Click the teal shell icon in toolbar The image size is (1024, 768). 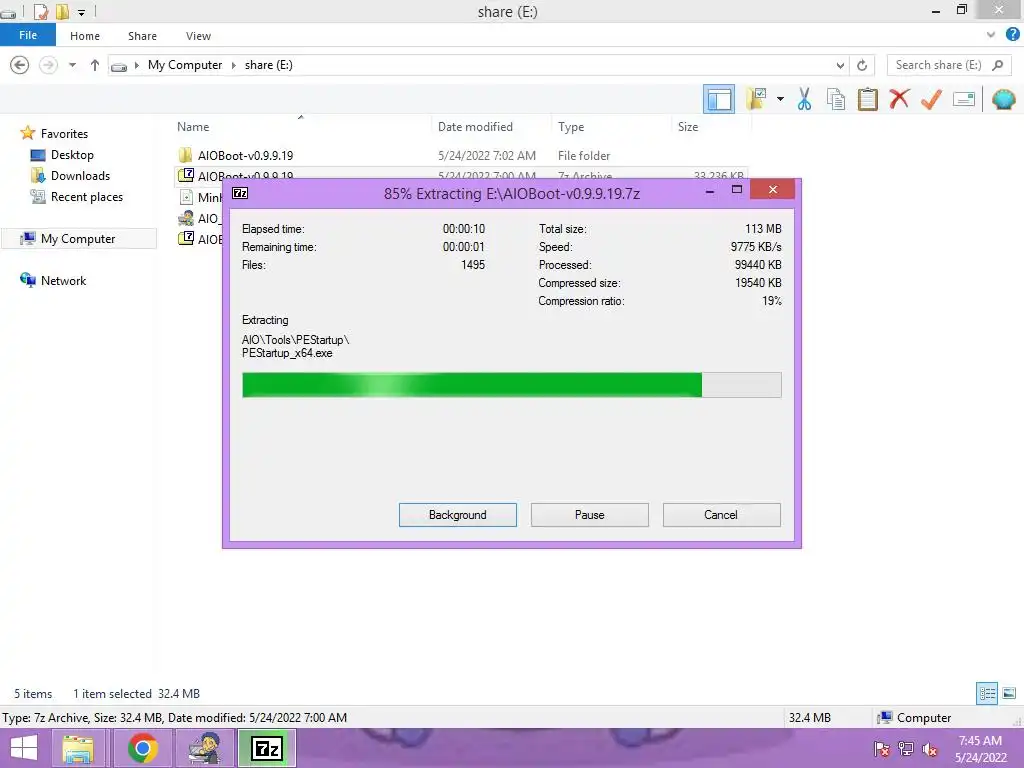point(1003,99)
